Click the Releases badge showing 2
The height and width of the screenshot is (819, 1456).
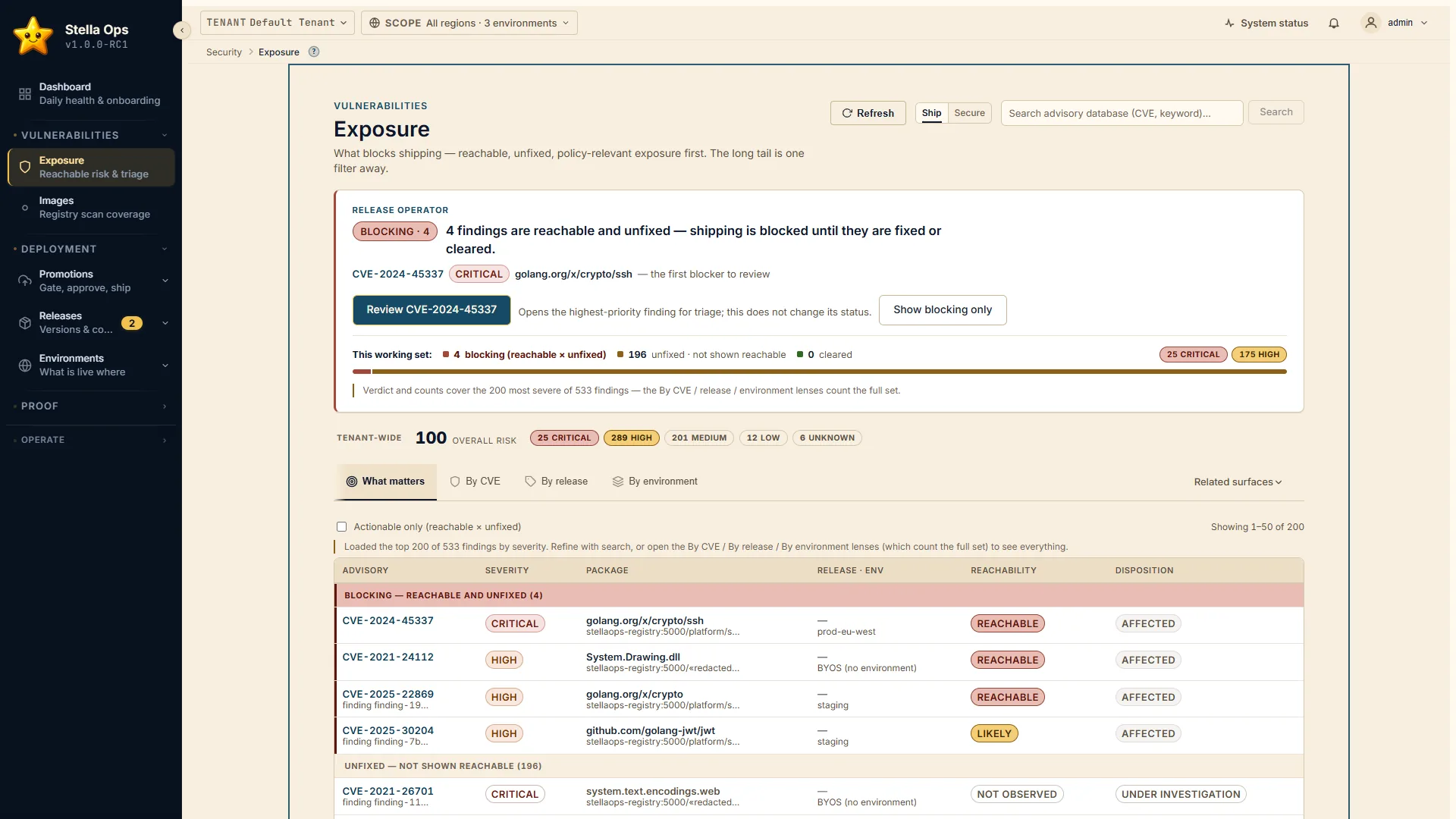(132, 323)
